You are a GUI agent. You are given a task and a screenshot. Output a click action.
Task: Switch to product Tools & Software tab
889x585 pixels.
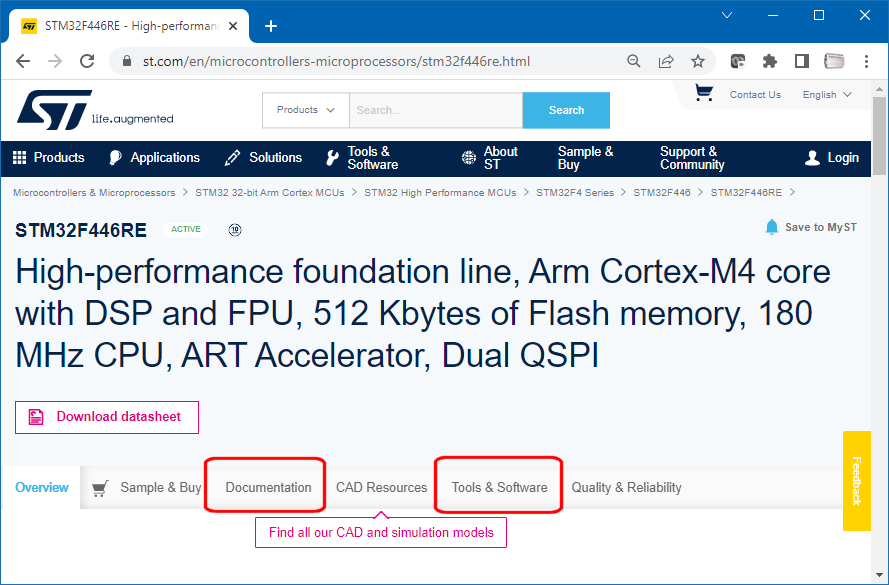499,488
